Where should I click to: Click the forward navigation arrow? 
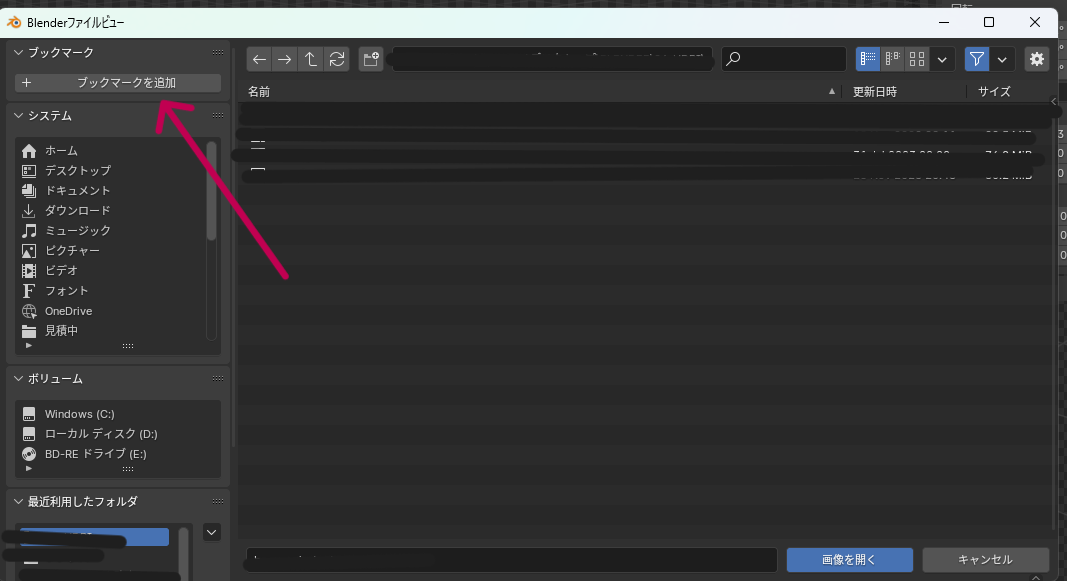tap(286, 59)
